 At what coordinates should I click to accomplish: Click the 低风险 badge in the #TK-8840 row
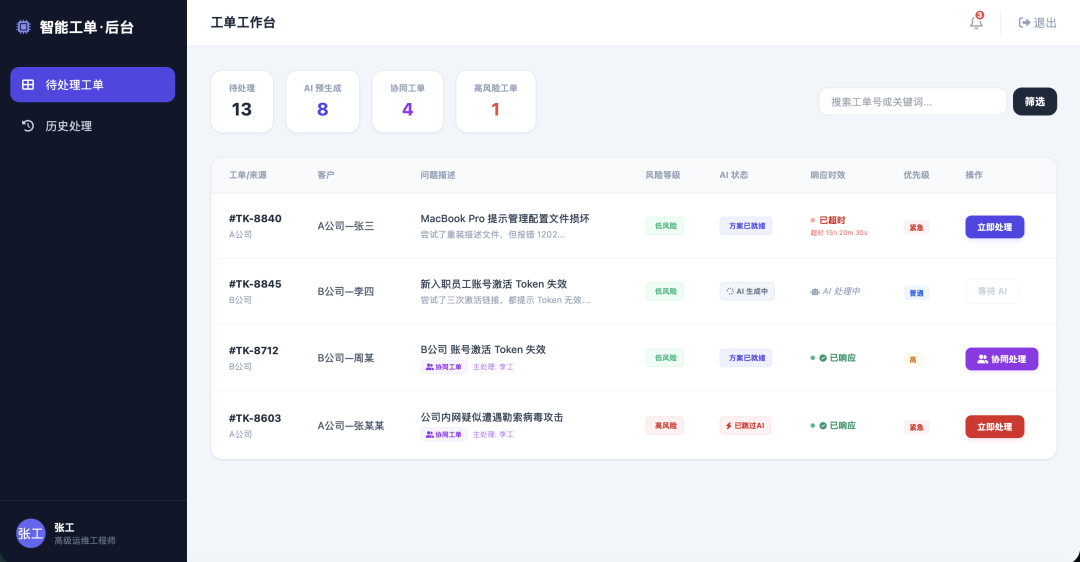tap(665, 226)
